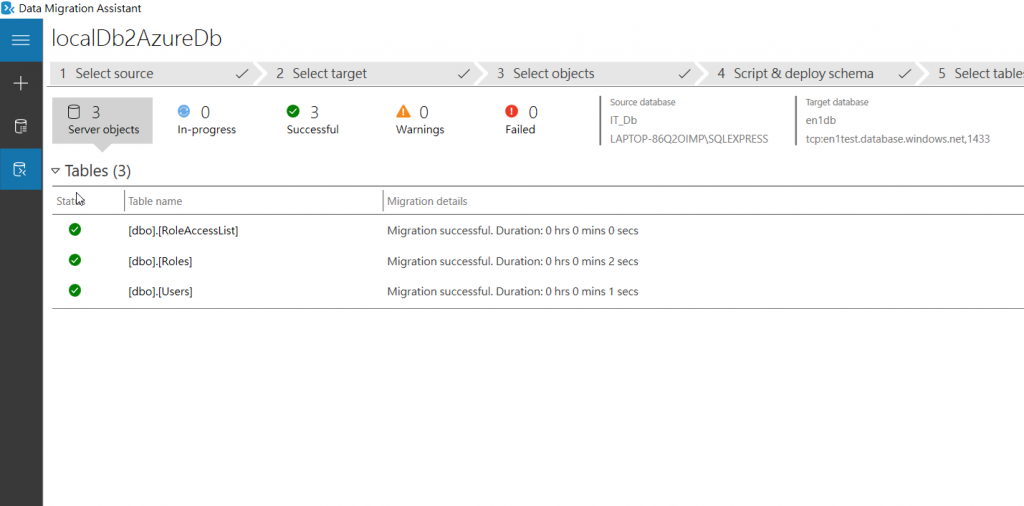The width and height of the screenshot is (1024, 506).
Task: Click the target database name en1db
Action: coord(821,120)
